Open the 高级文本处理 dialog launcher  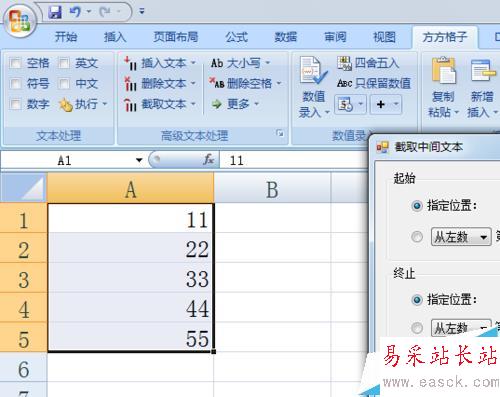(x=280, y=134)
